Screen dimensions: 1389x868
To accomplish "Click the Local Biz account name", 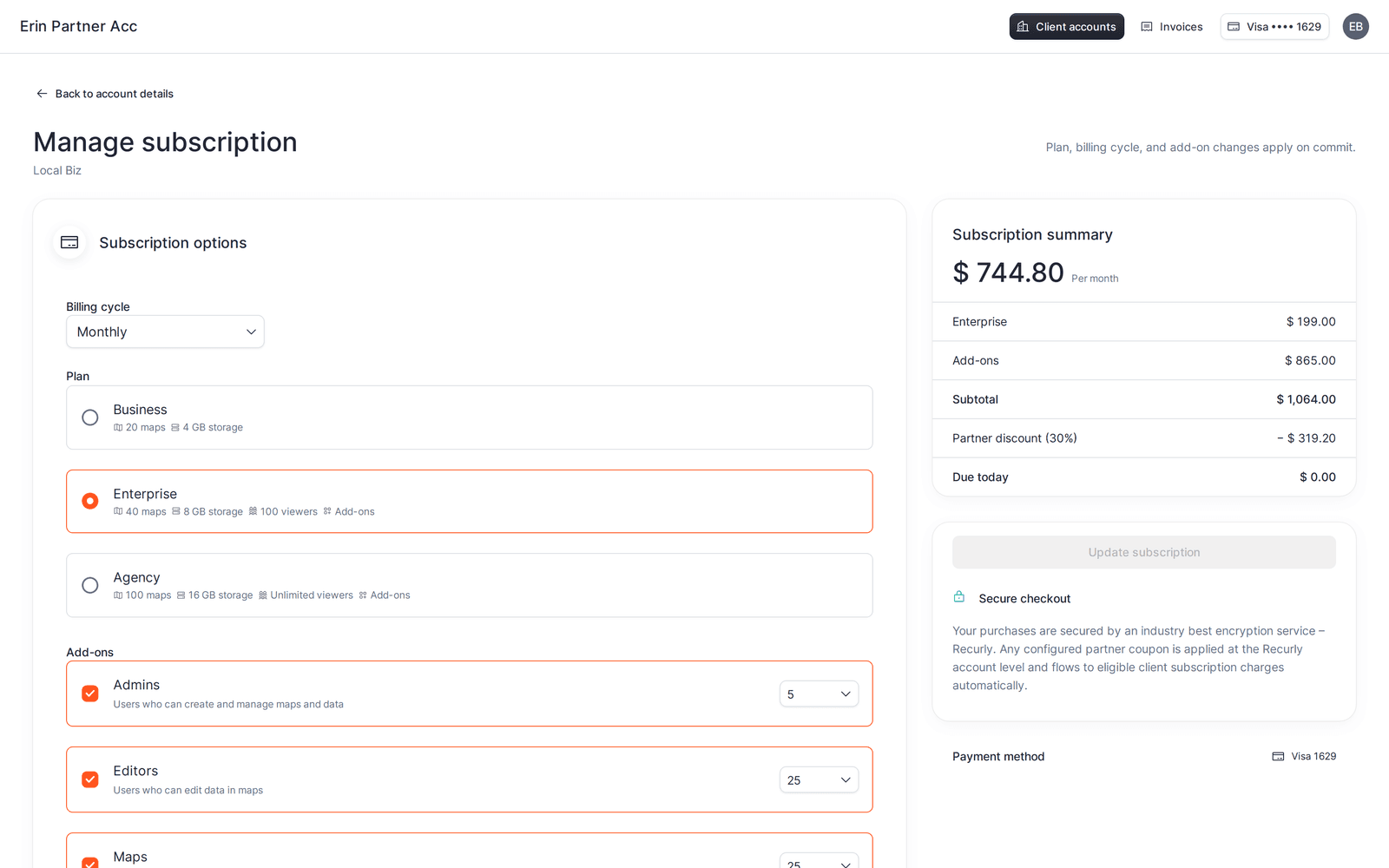I will point(57,170).
